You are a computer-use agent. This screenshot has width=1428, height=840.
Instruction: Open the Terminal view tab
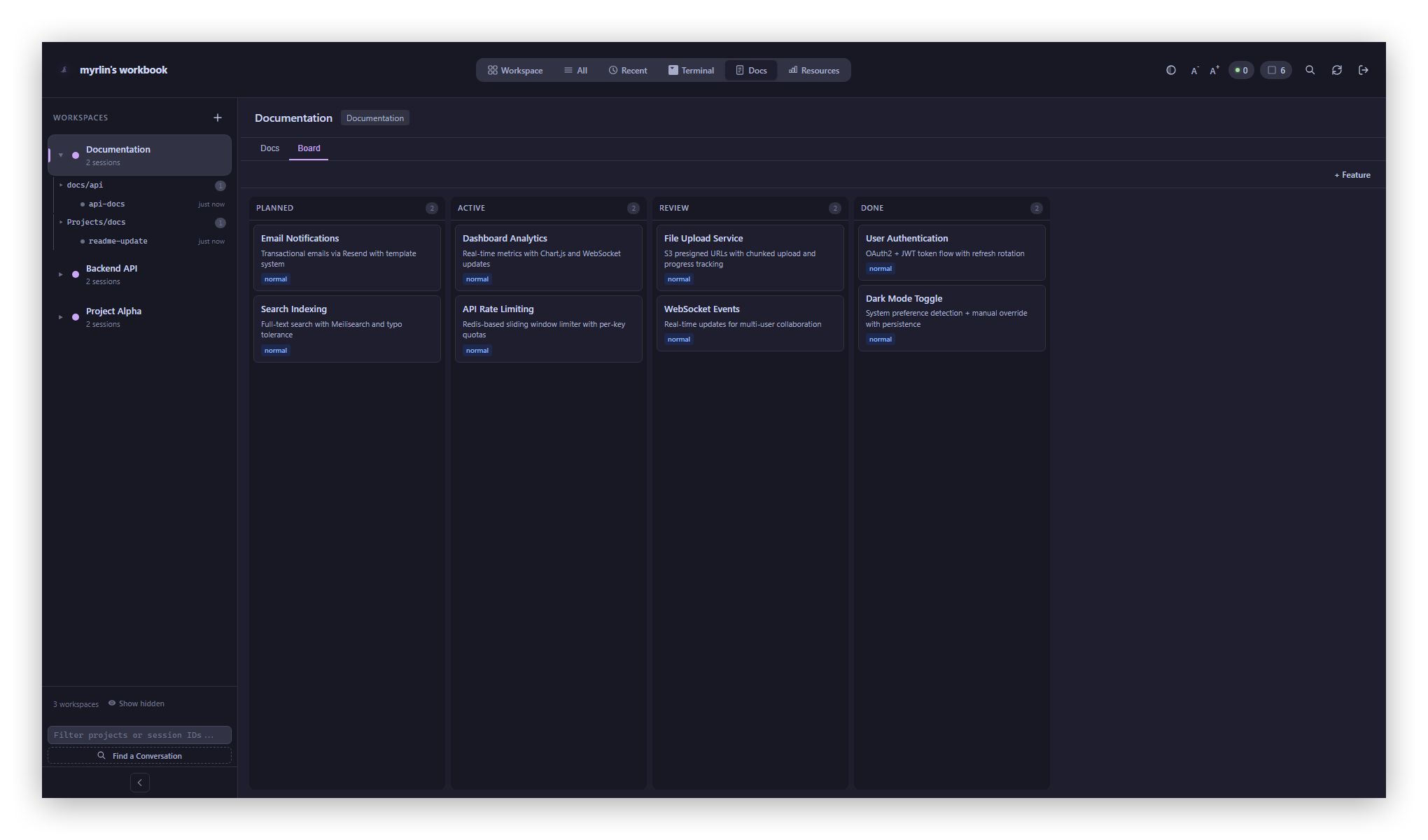691,70
